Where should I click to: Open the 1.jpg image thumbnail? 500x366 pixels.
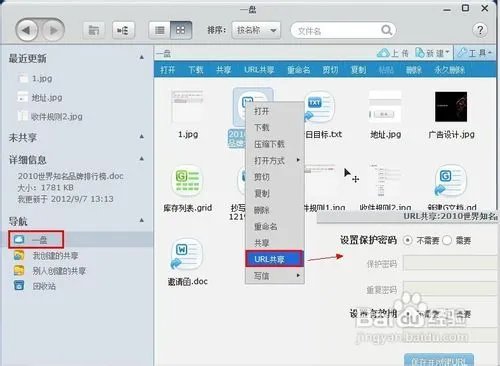(x=188, y=107)
